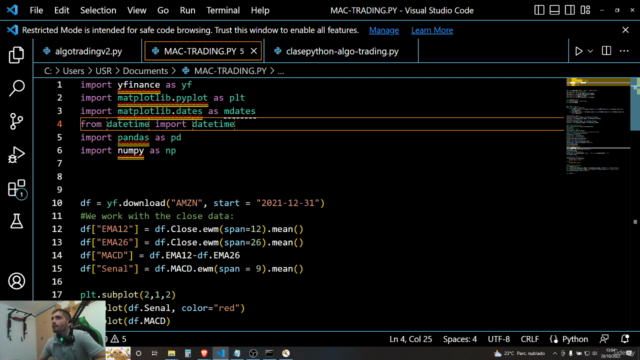Toggle the primary side bar layout icon
The height and width of the screenshot is (360, 640).
pos(539,10)
